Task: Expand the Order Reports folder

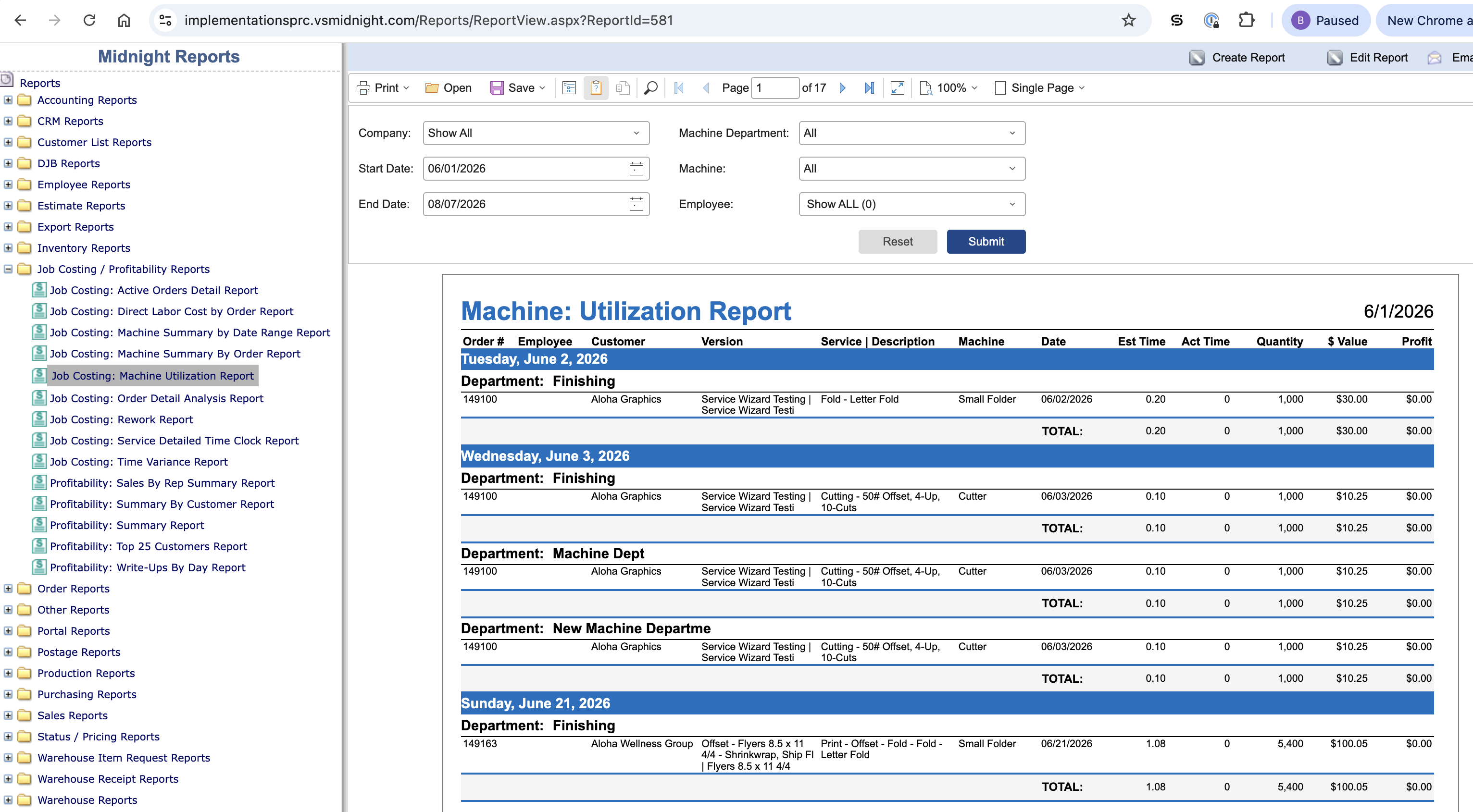Action: coord(8,589)
